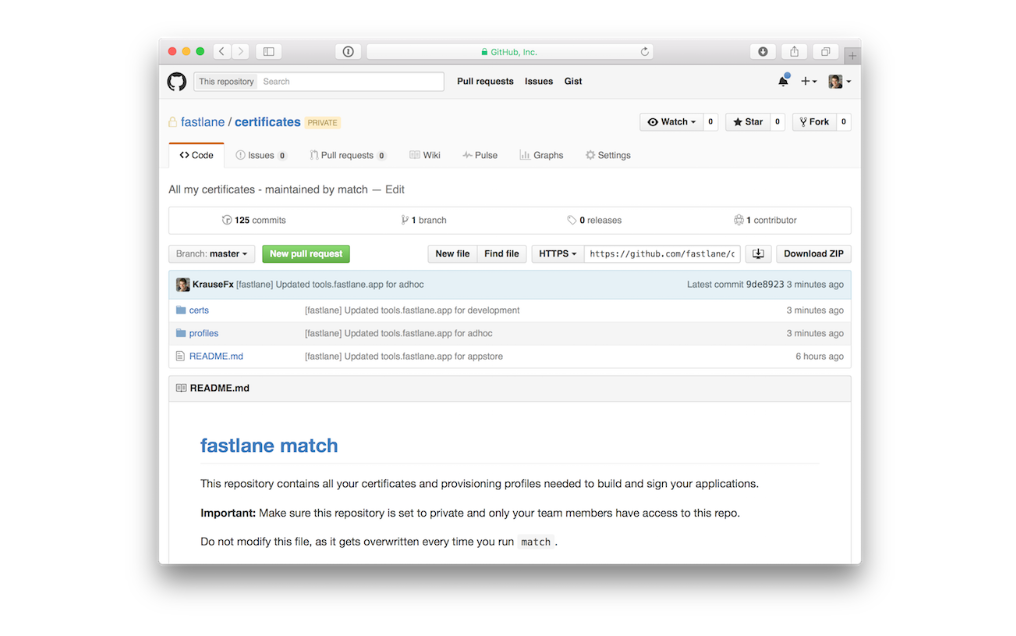Switch to the Issues tab
Viewport: 1016px width, 636px height.
(261, 155)
